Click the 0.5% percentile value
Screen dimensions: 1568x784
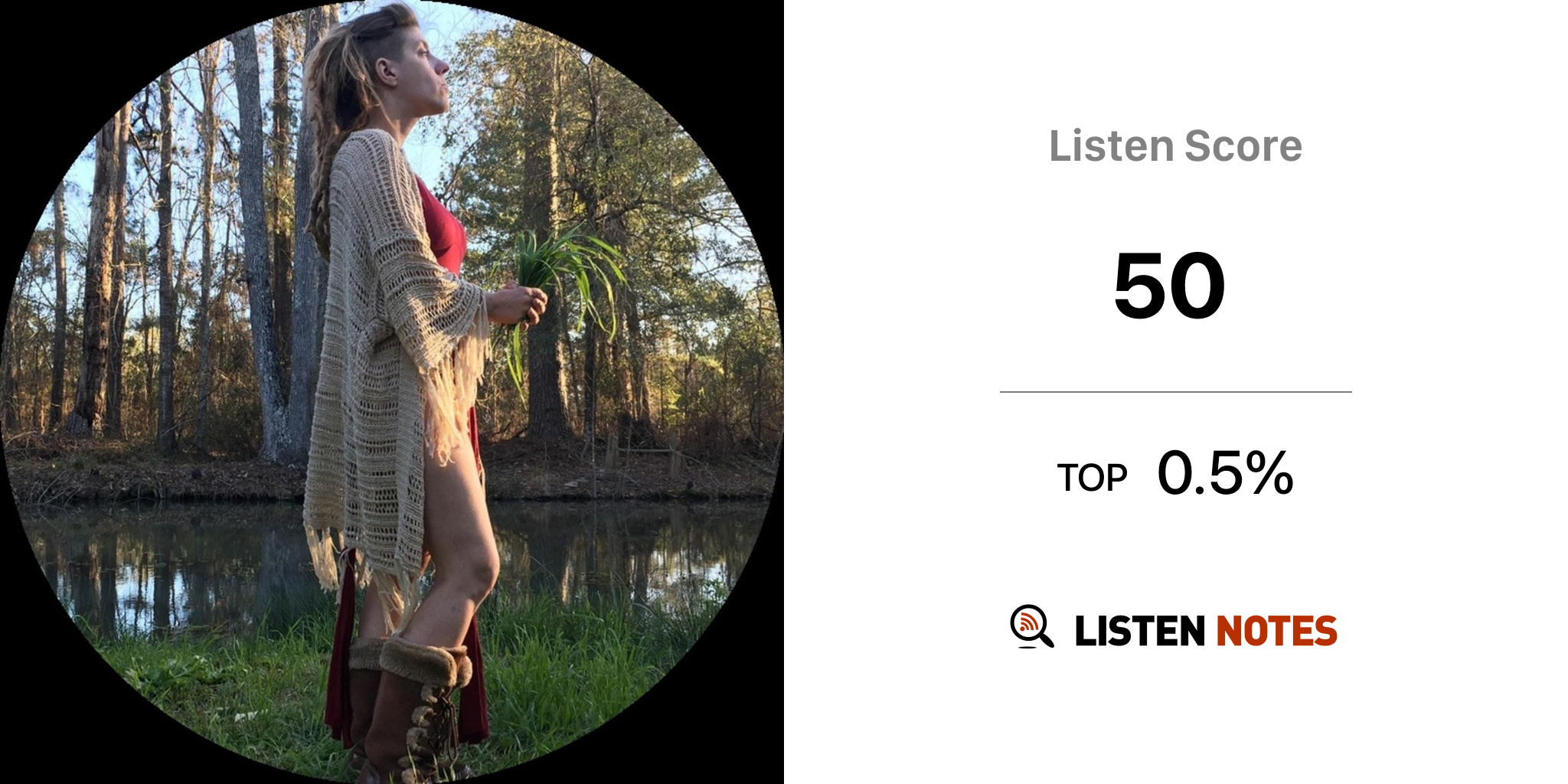tap(1225, 473)
